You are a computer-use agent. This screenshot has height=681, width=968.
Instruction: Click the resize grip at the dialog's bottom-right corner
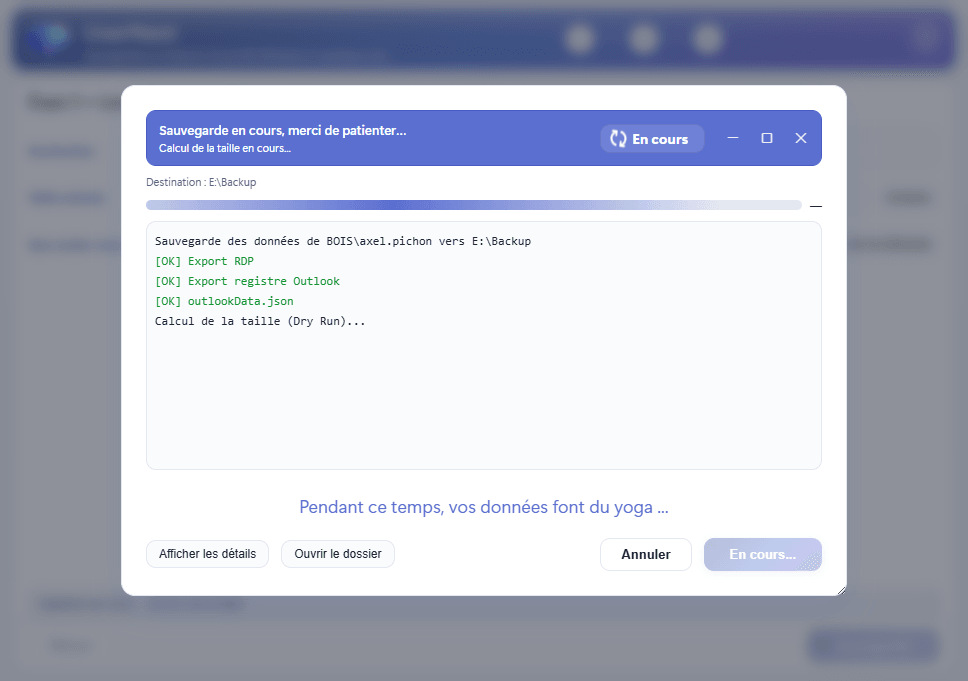(842, 588)
